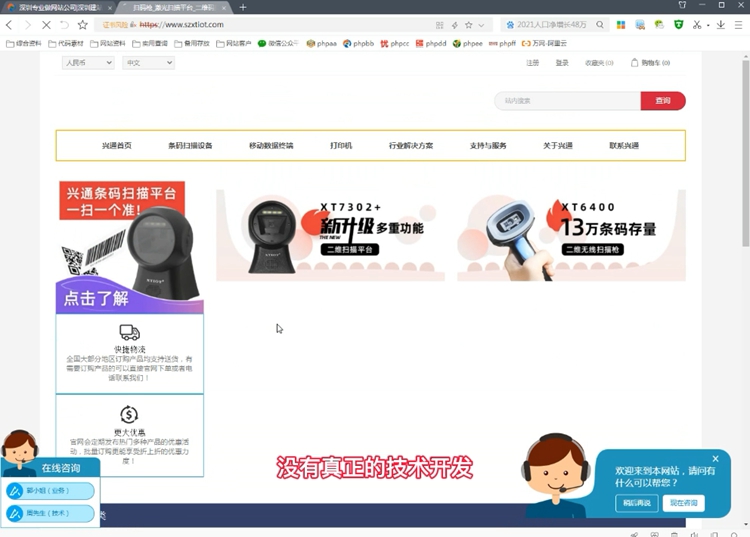Close the active scanner site tab
The width and height of the screenshot is (750, 537).
(x=223, y=8)
